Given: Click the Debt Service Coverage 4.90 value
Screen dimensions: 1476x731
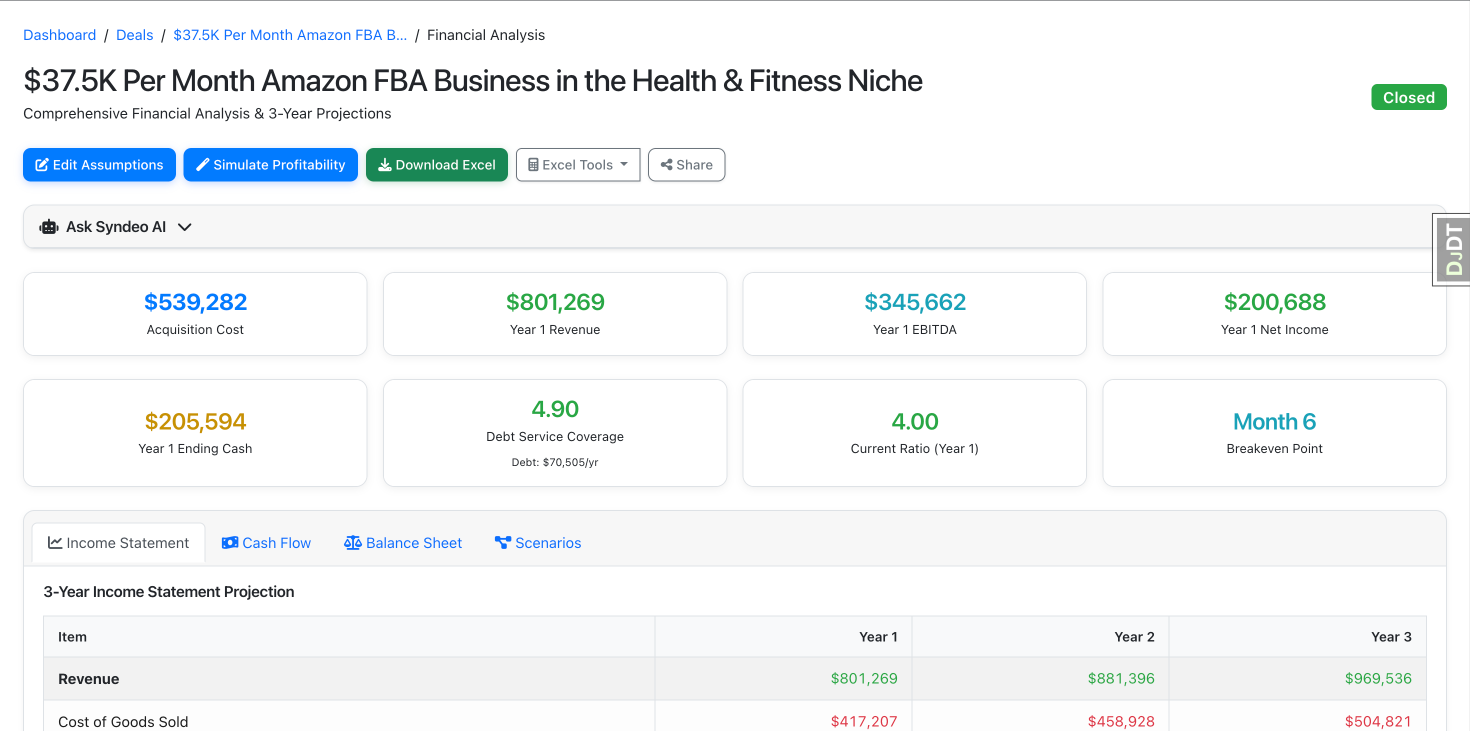Looking at the screenshot, I should tap(555, 409).
